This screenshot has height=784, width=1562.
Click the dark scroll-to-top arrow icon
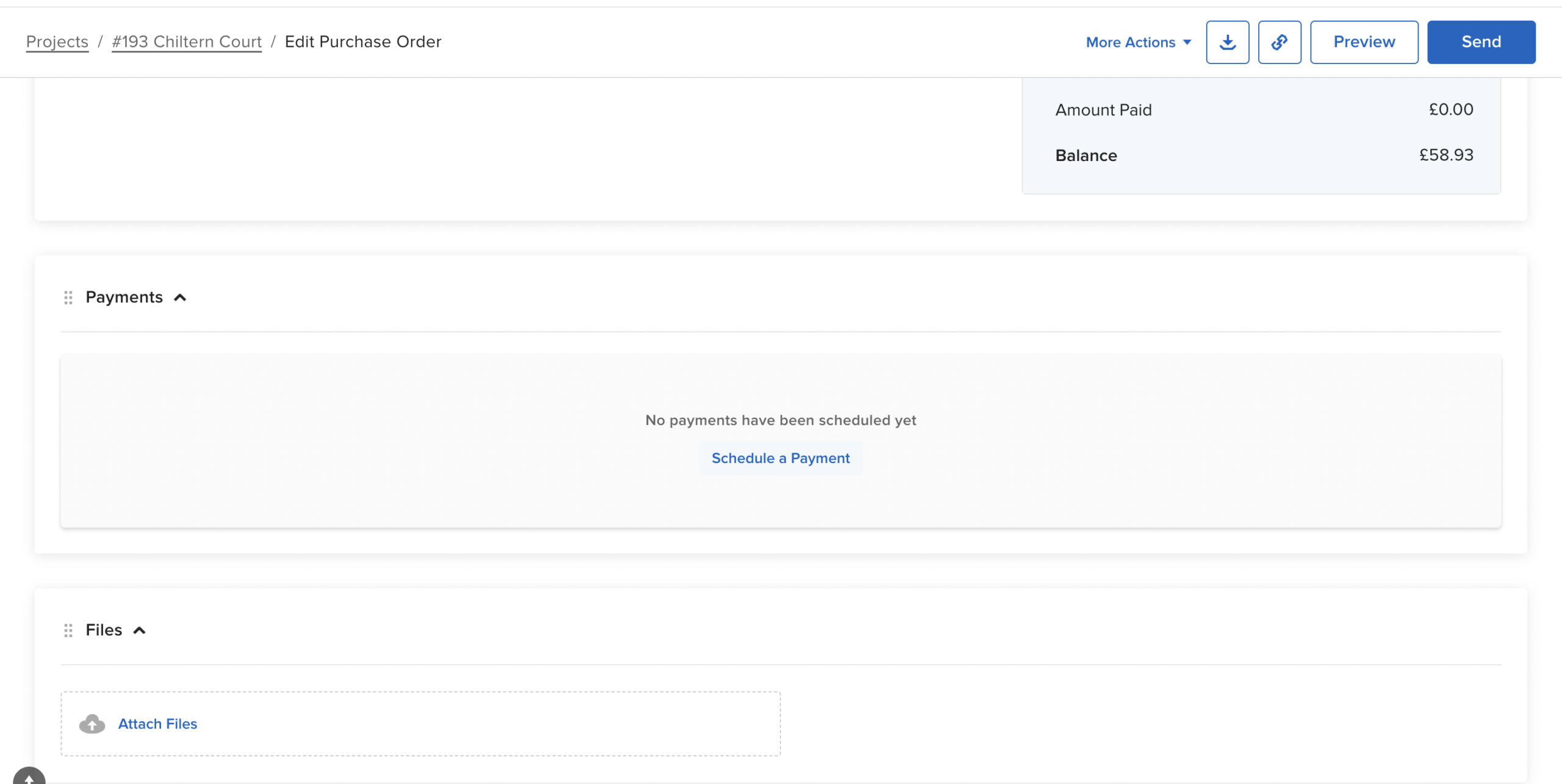(29, 777)
